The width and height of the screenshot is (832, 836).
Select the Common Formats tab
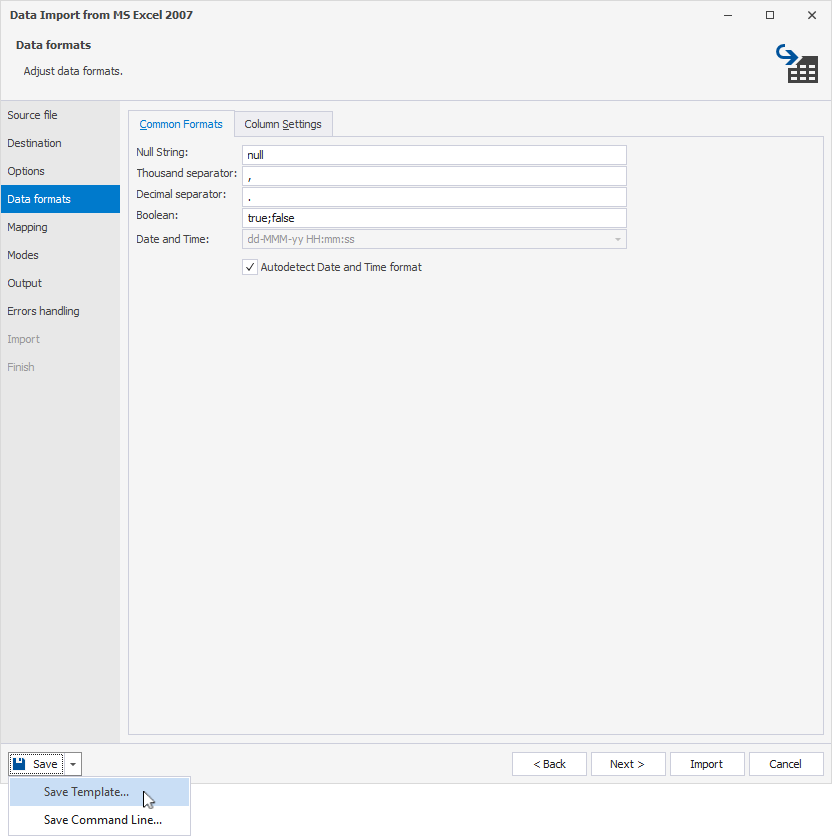(x=181, y=124)
